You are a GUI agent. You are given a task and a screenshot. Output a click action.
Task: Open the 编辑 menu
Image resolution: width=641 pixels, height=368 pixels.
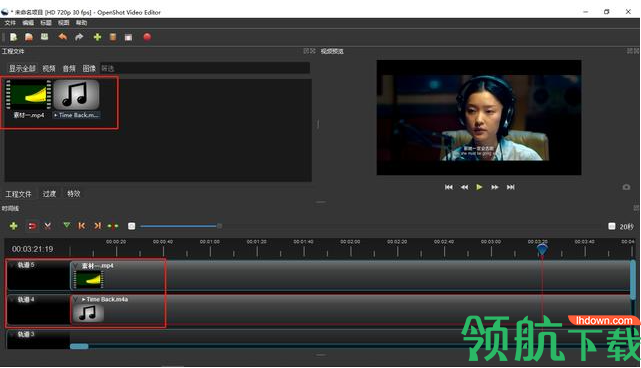(28, 22)
